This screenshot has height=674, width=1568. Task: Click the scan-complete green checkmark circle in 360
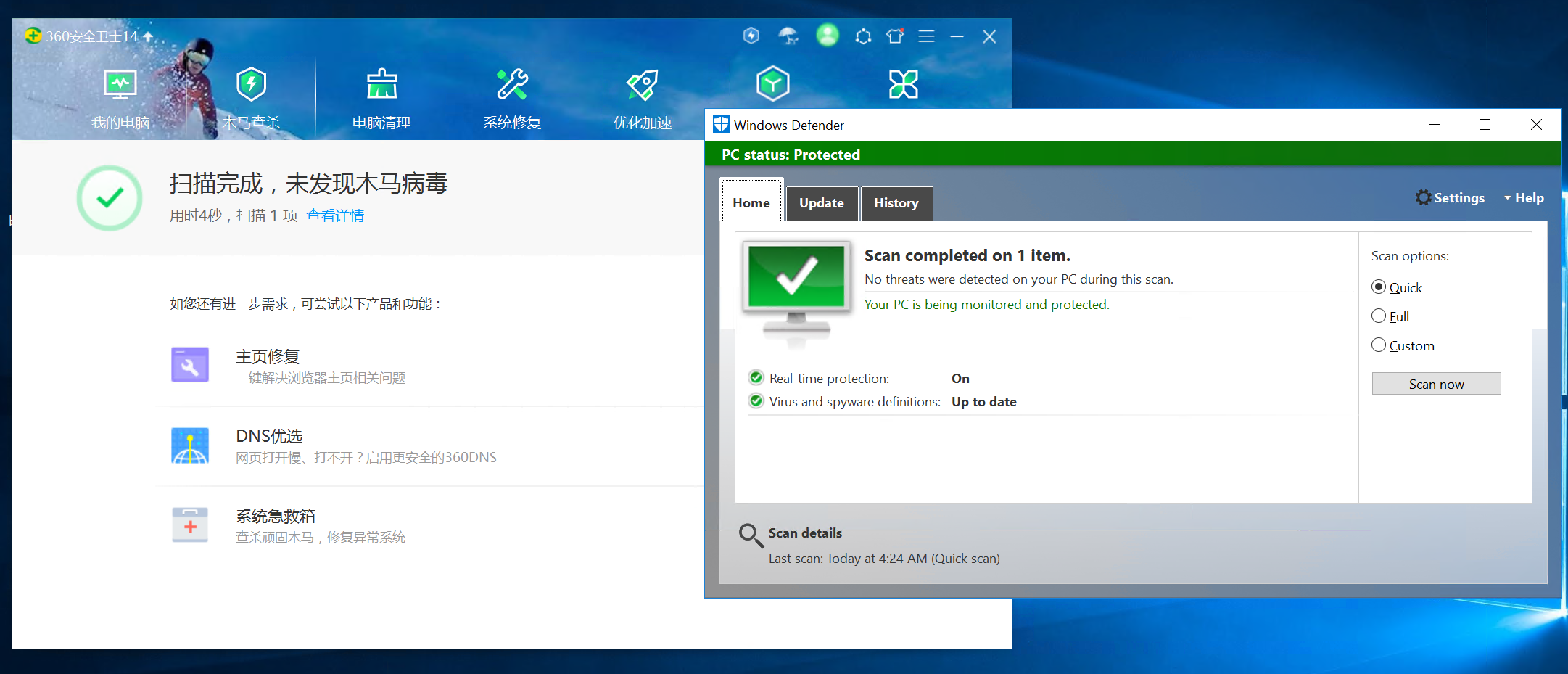click(x=110, y=197)
